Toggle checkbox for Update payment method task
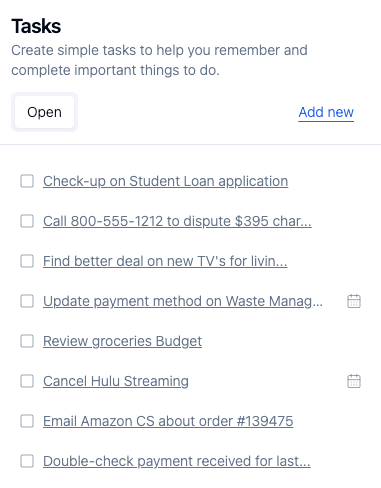Viewport: 381px width, 488px height. tap(27, 301)
